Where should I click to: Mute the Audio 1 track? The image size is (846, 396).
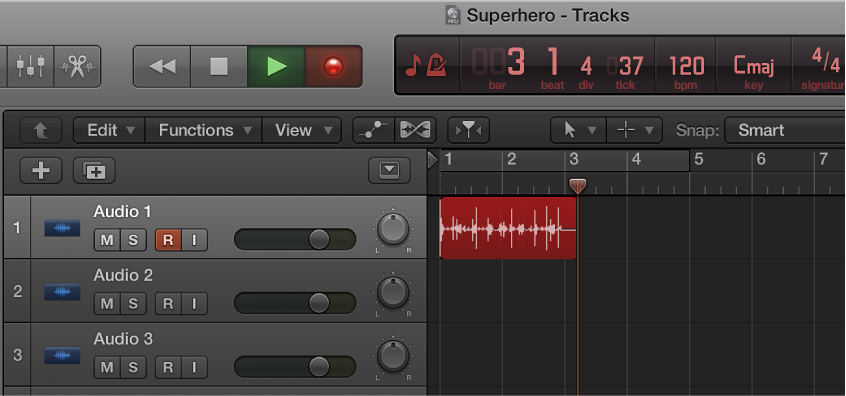(x=107, y=240)
